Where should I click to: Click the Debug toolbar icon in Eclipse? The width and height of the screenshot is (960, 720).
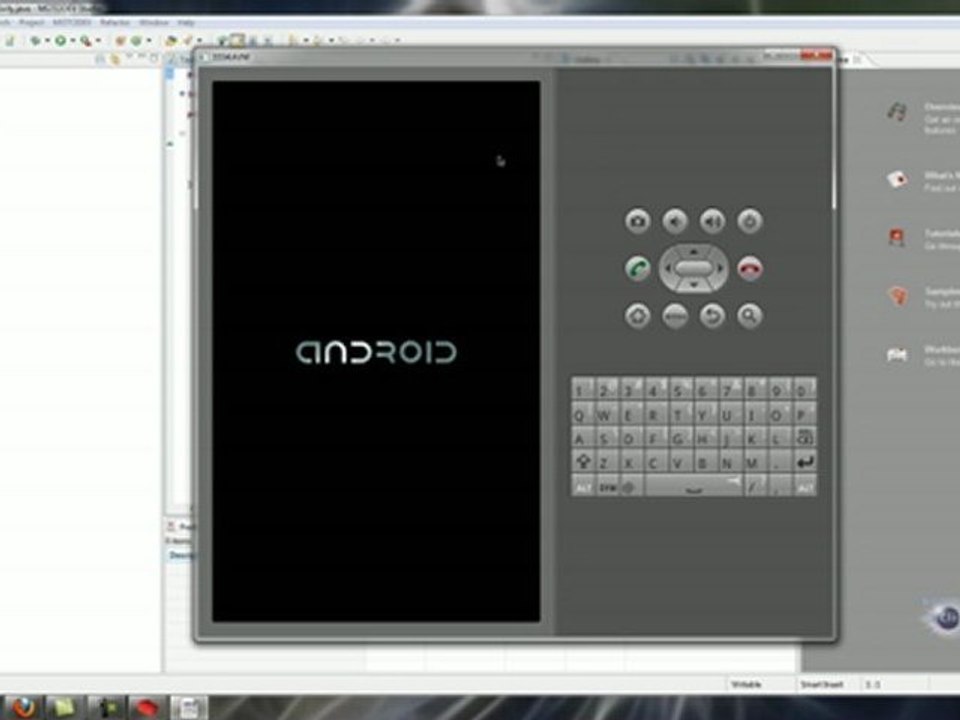click(x=36, y=40)
